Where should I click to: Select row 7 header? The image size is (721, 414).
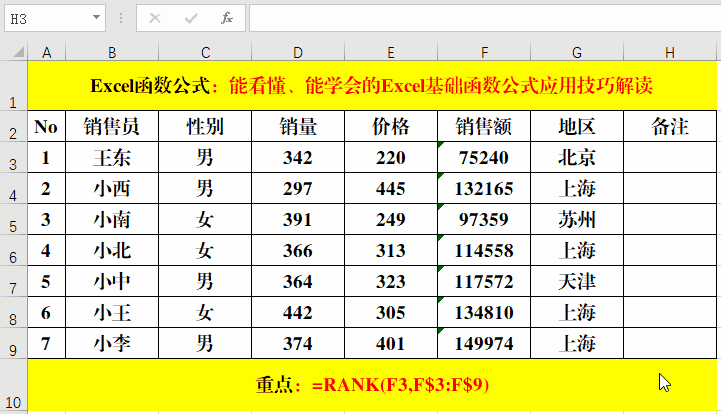[x=13, y=281]
